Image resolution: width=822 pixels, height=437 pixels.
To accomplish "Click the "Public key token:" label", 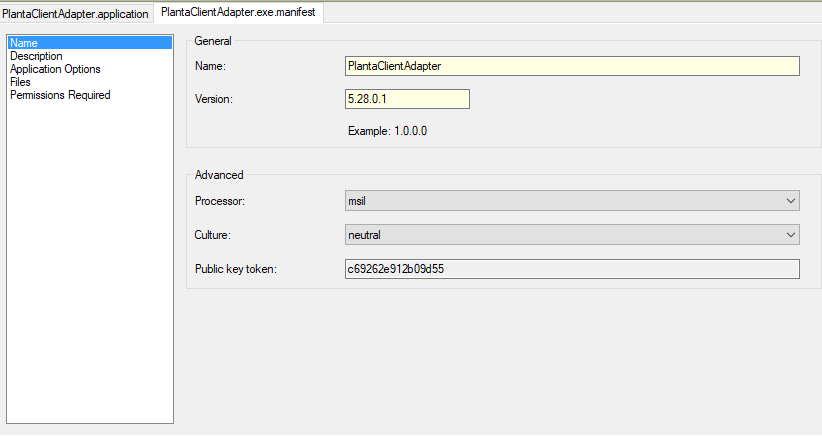I will pos(235,269).
